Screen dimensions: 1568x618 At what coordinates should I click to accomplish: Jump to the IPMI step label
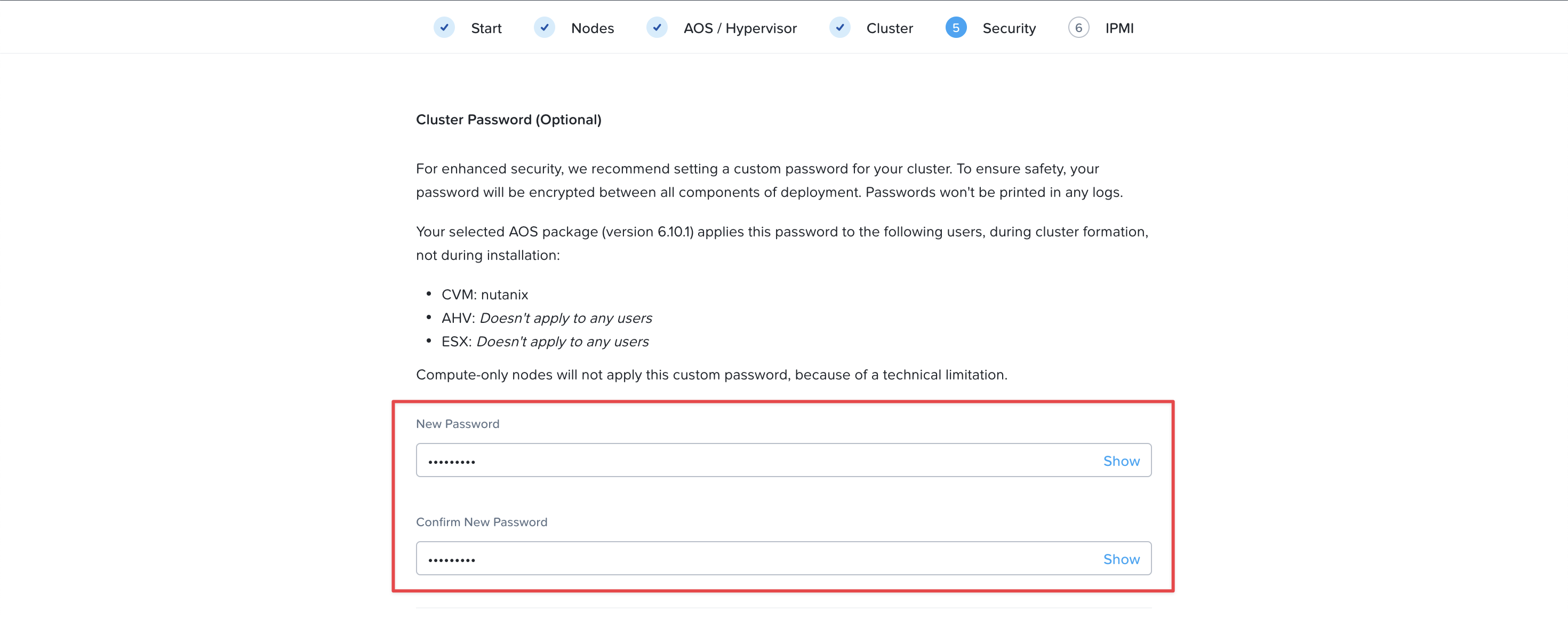pos(1119,28)
